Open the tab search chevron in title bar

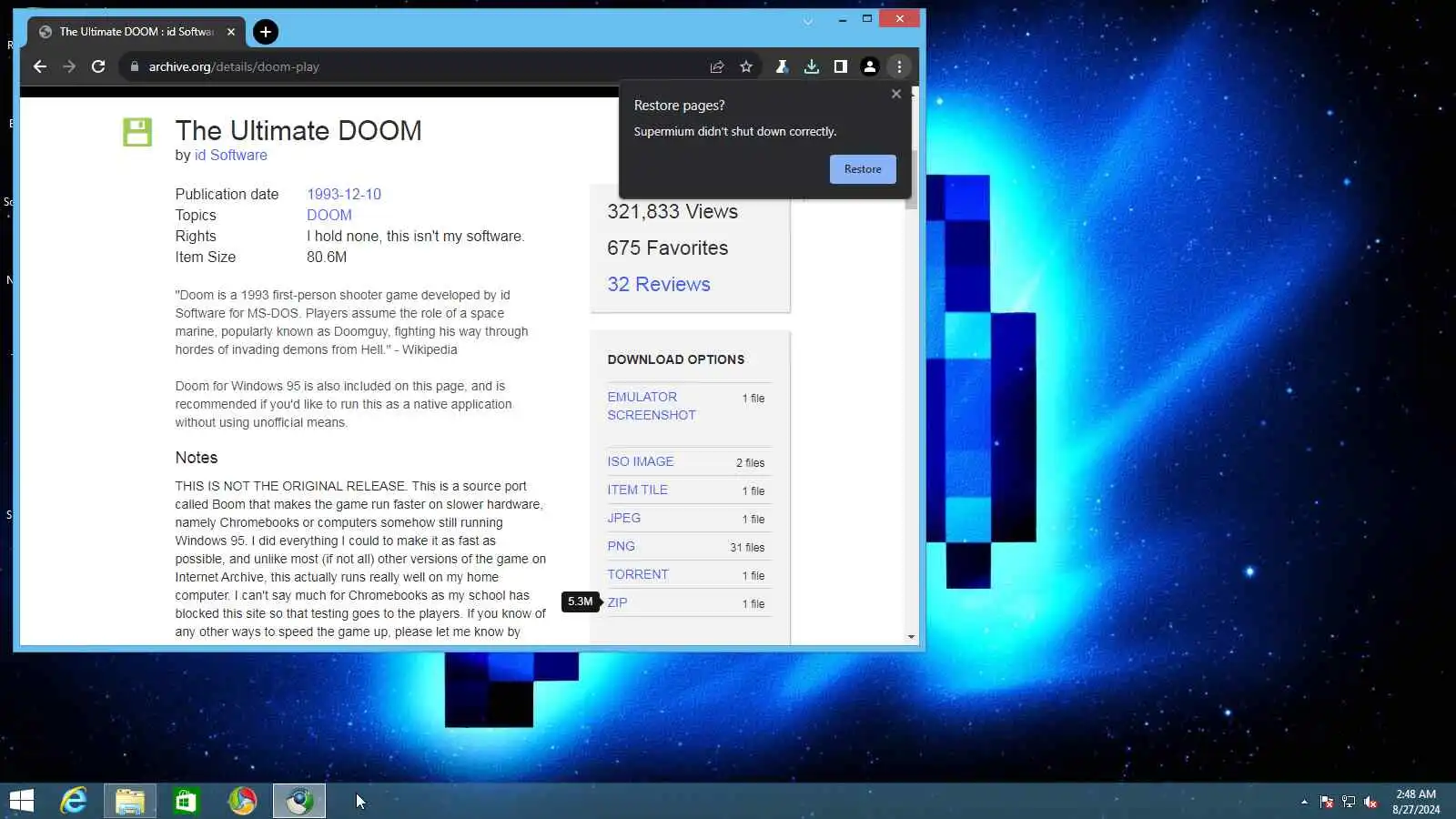click(808, 21)
